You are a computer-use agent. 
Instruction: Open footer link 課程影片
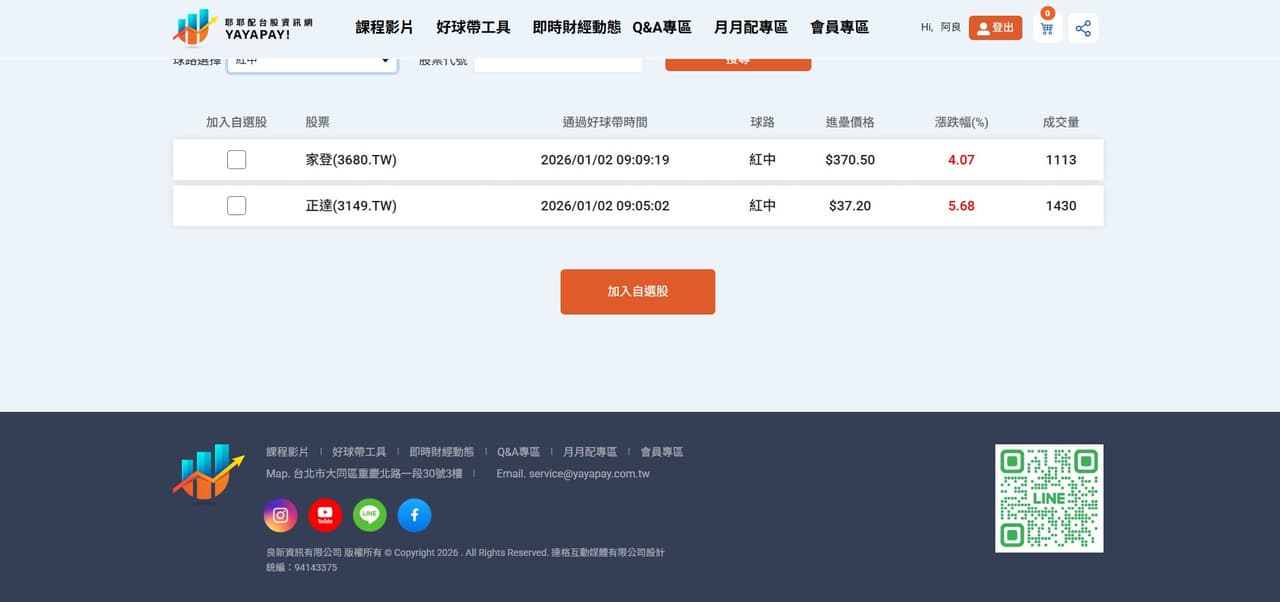(287, 452)
